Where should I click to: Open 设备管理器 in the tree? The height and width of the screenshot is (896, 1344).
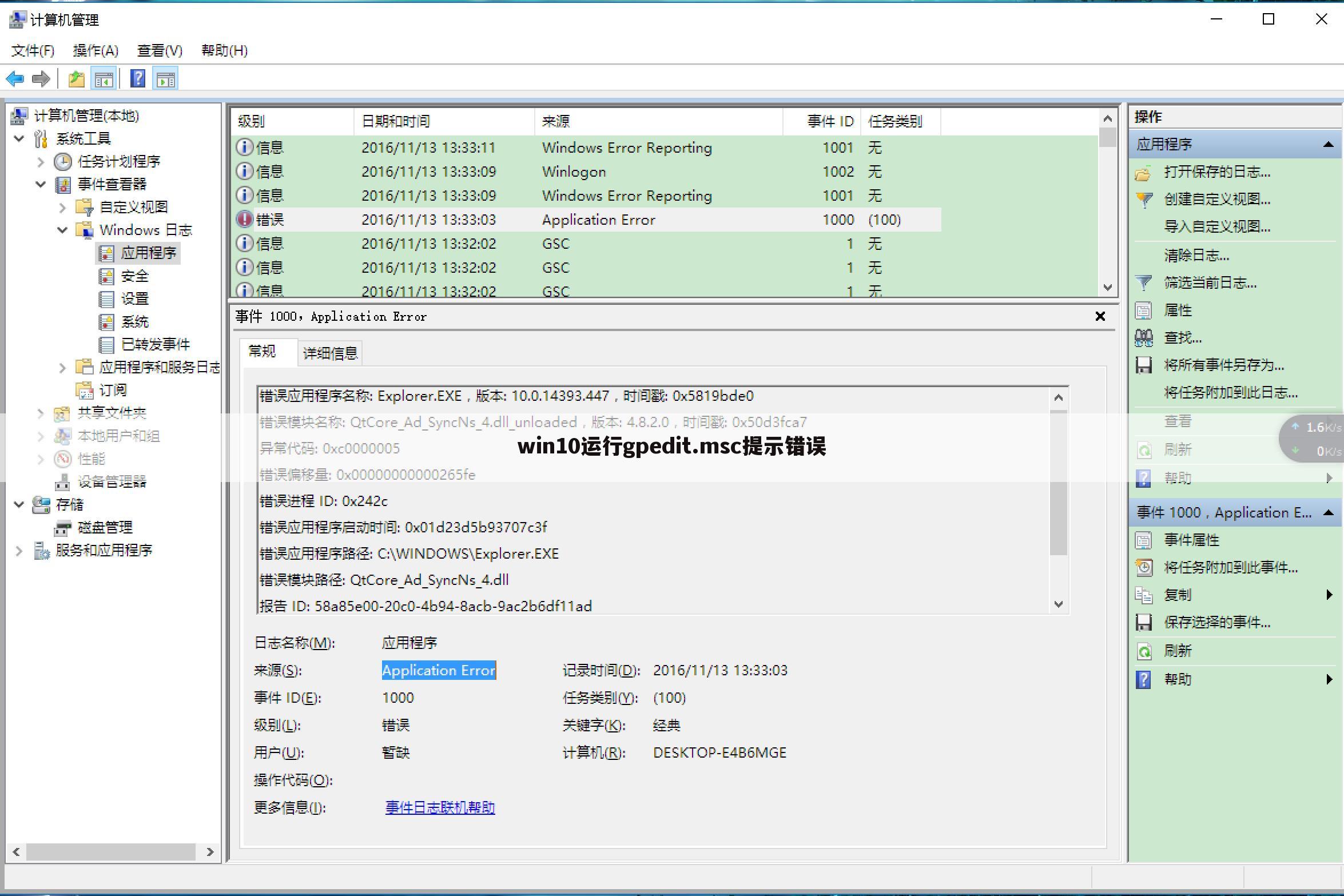(112, 481)
